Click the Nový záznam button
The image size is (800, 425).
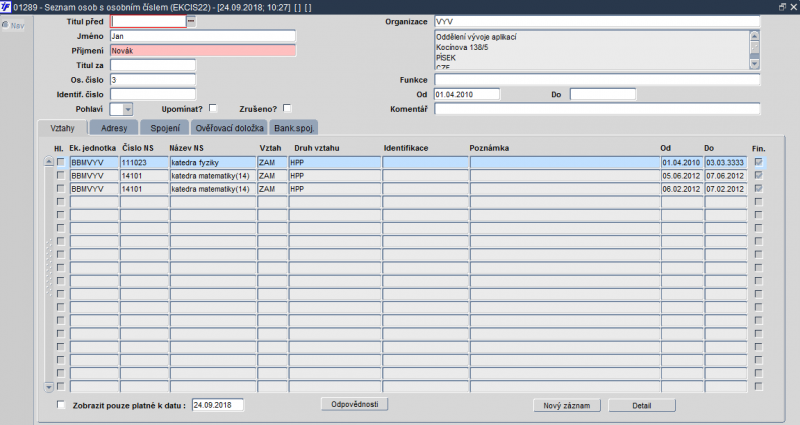[567, 406]
